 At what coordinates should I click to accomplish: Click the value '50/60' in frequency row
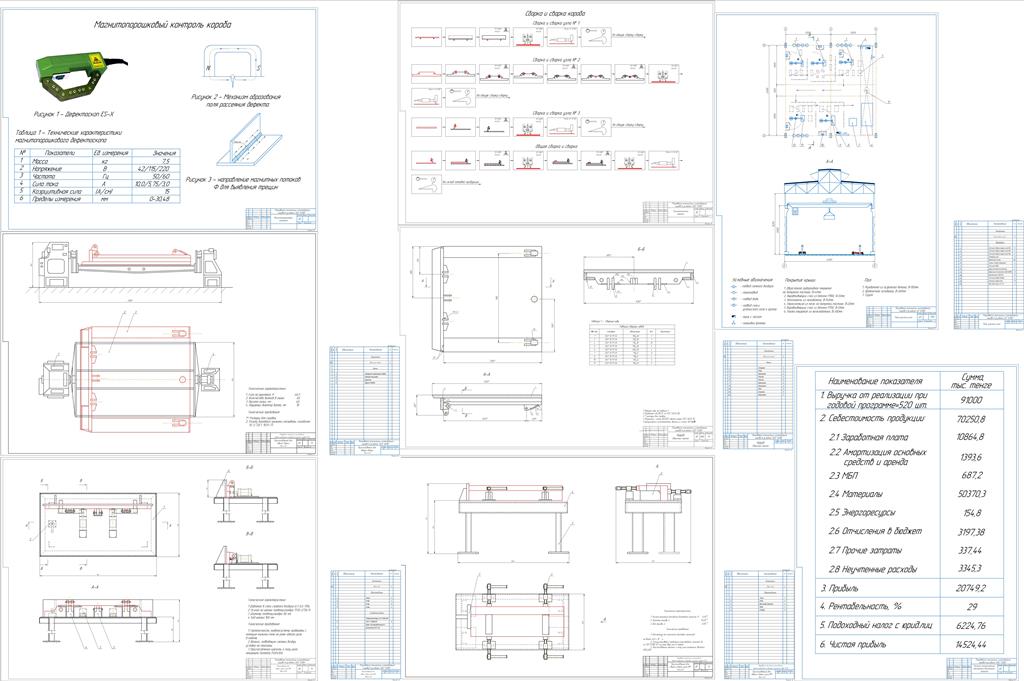(x=161, y=176)
